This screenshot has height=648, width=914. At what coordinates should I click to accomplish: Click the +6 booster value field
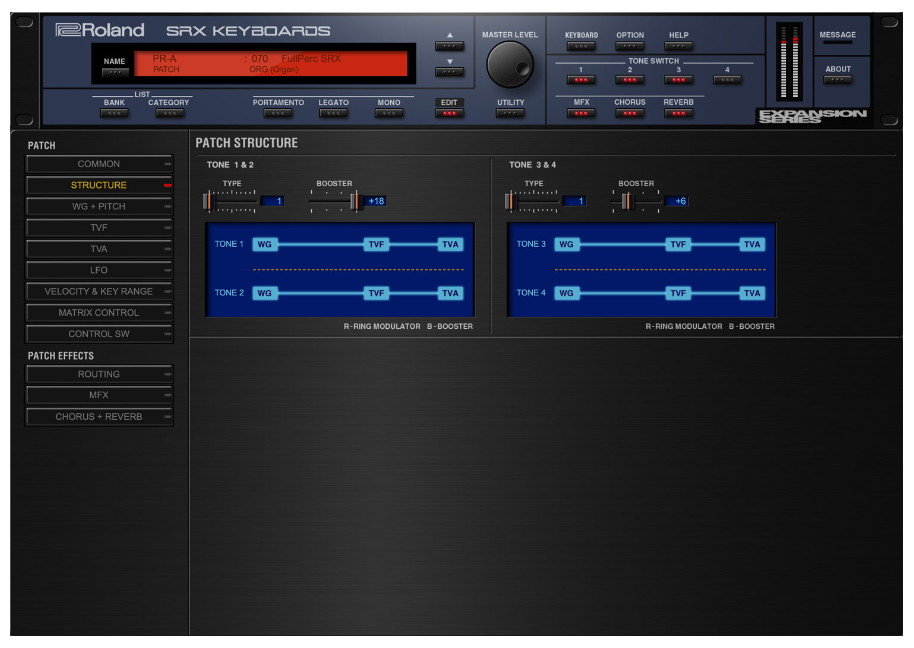677,201
